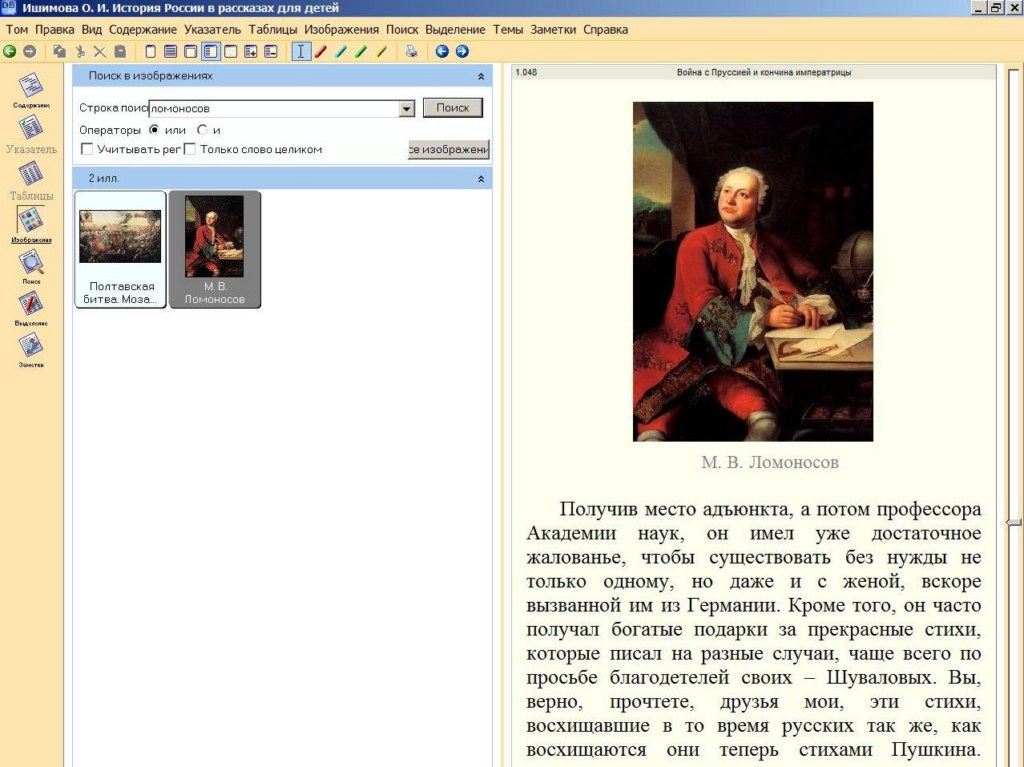1024x767 pixels.
Task: Click the layout icon with plus sign
Action: [251, 52]
